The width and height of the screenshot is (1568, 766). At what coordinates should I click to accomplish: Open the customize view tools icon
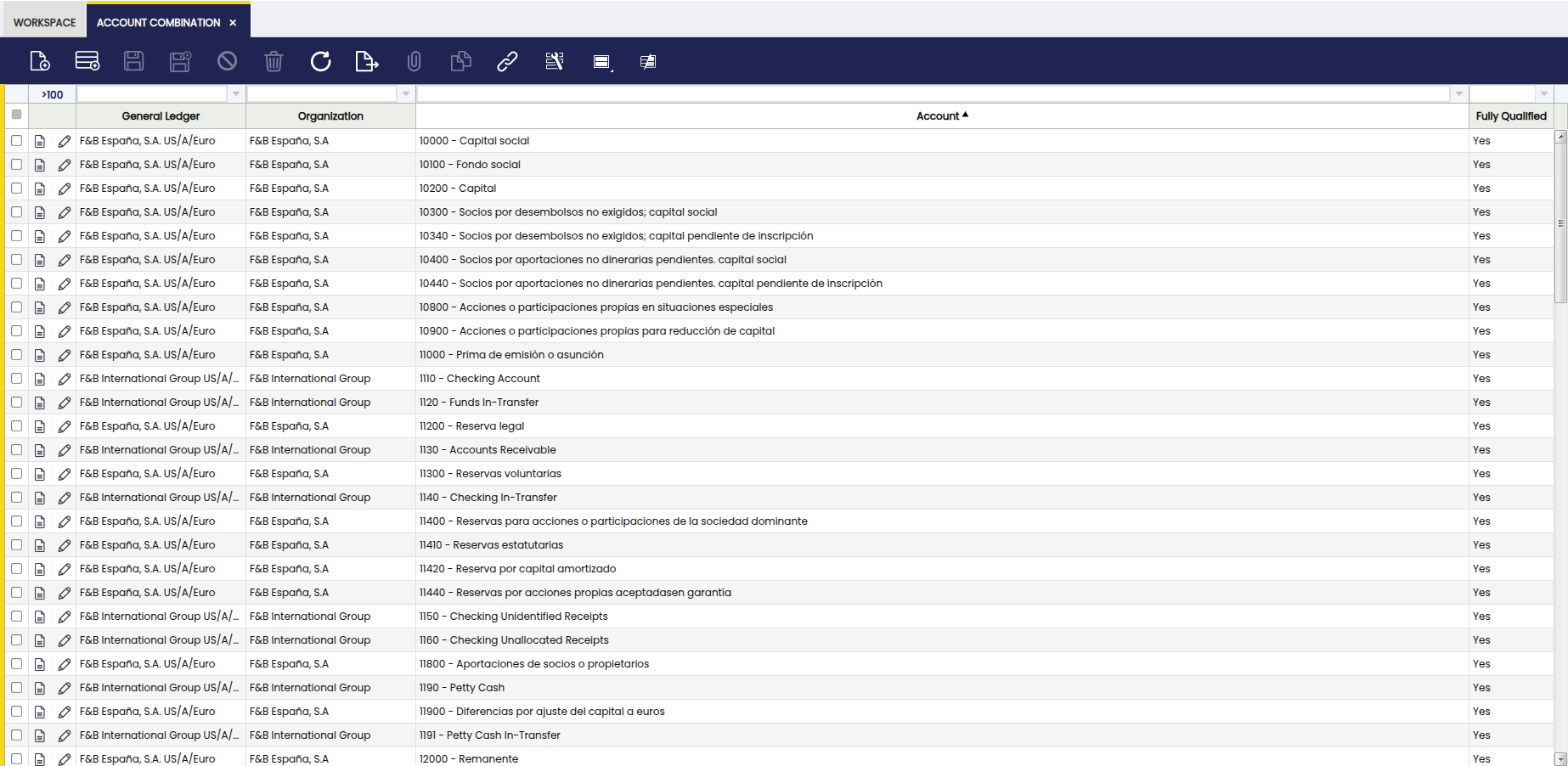(x=554, y=61)
